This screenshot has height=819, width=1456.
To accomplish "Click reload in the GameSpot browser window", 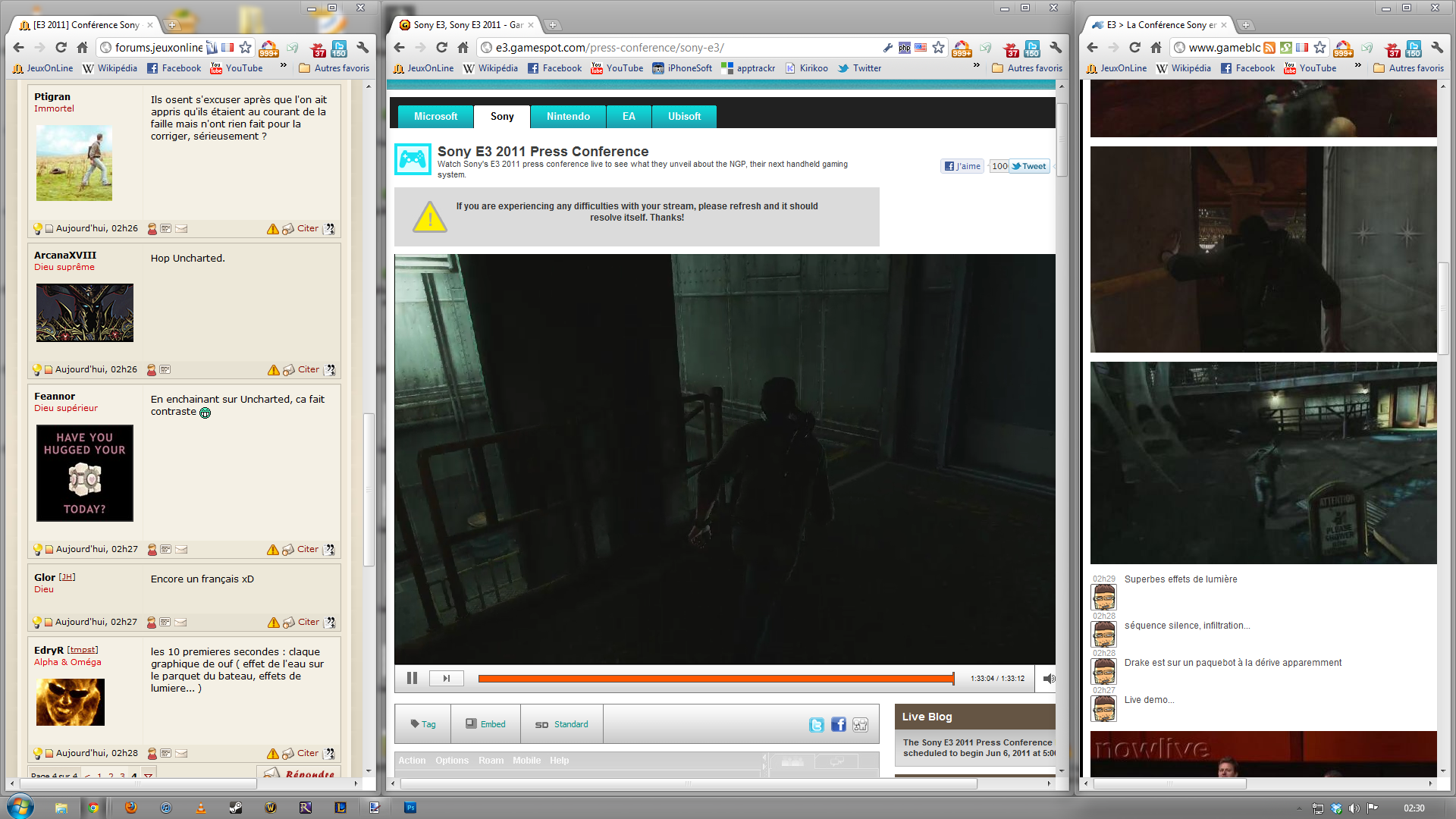I will (442, 47).
